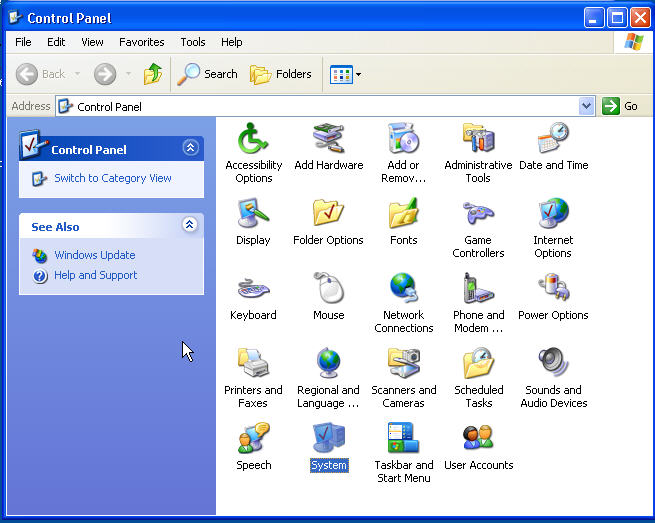Open the Date and Time icon
Viewport: 655px width, 523px height.
553,138
